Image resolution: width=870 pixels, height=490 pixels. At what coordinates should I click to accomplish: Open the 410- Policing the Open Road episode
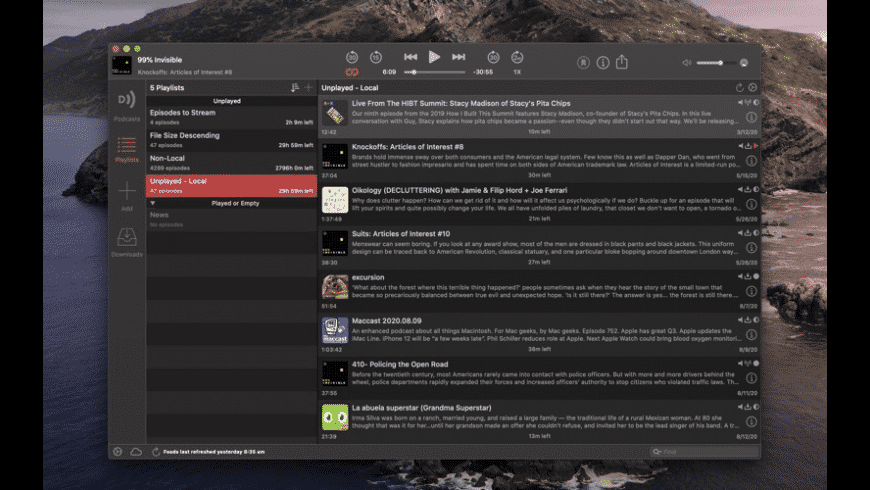539,378
